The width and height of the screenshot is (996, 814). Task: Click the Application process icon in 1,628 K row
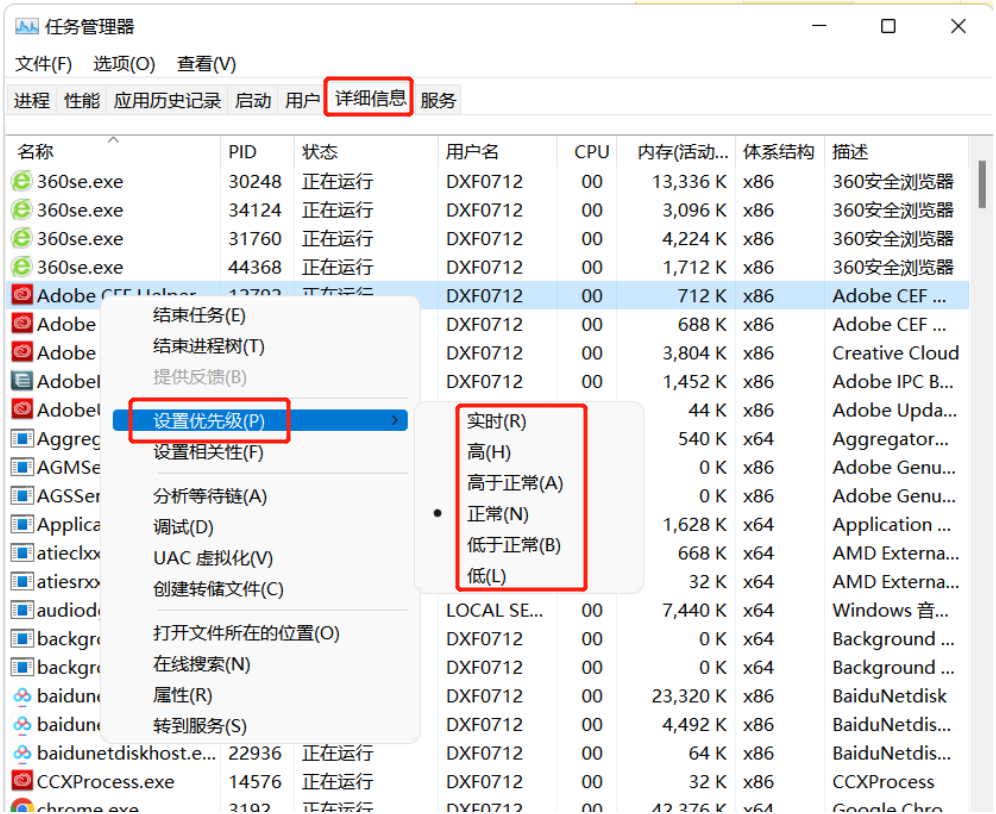(22, 524)
